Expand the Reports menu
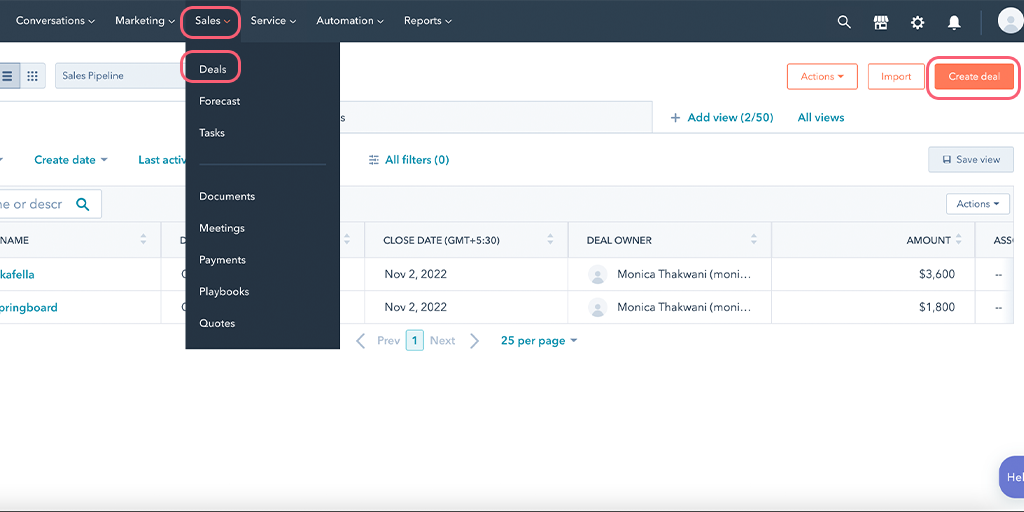This screenshot has width=1024, height=512. pyautogui.click(x=428, y=21)
